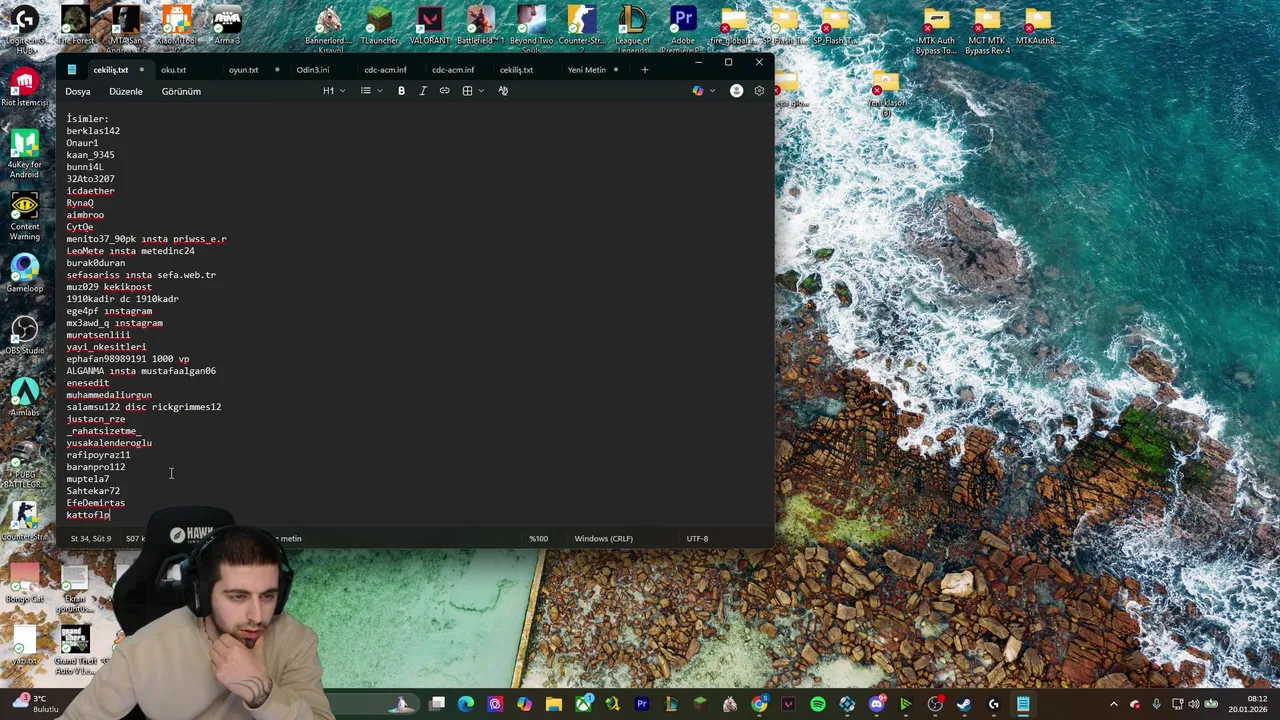Open the Görünüm menu
1280x720 pixels.
(181, 91)
